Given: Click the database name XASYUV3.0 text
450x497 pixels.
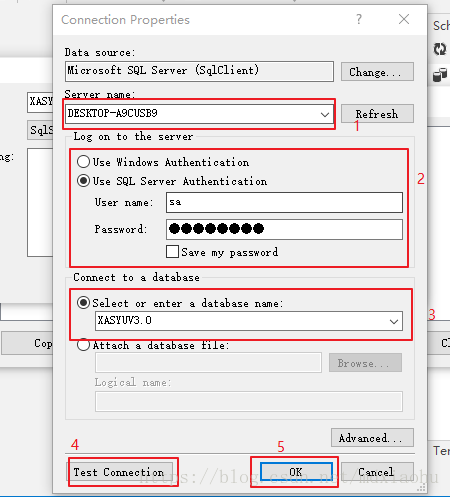Looking at the screenshot, I should (x=124, y=320).
